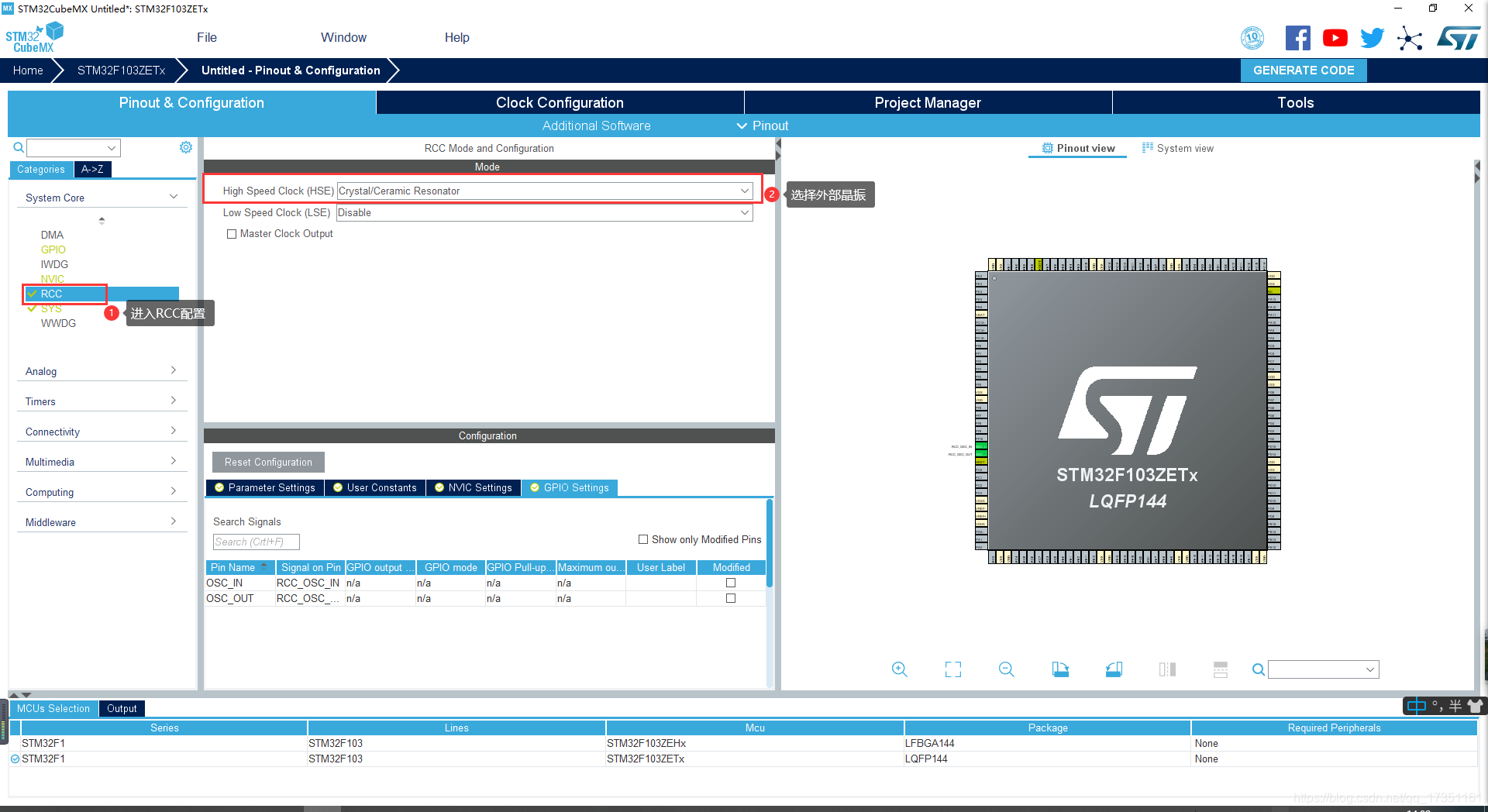This screenshot has width=1488, height=812.
Task: Click the STM32F103ZETx breadcrumb
Action: 121,70
